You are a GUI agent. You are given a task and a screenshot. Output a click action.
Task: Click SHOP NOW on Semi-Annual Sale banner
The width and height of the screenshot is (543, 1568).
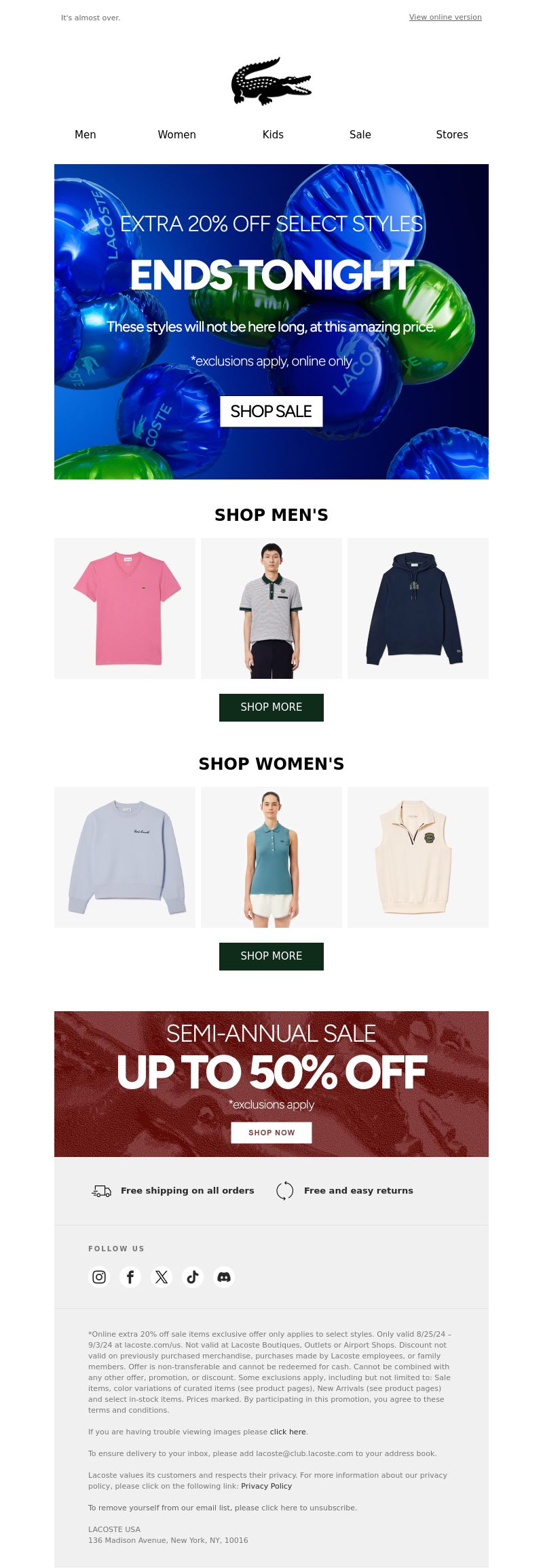(271, 1133)
